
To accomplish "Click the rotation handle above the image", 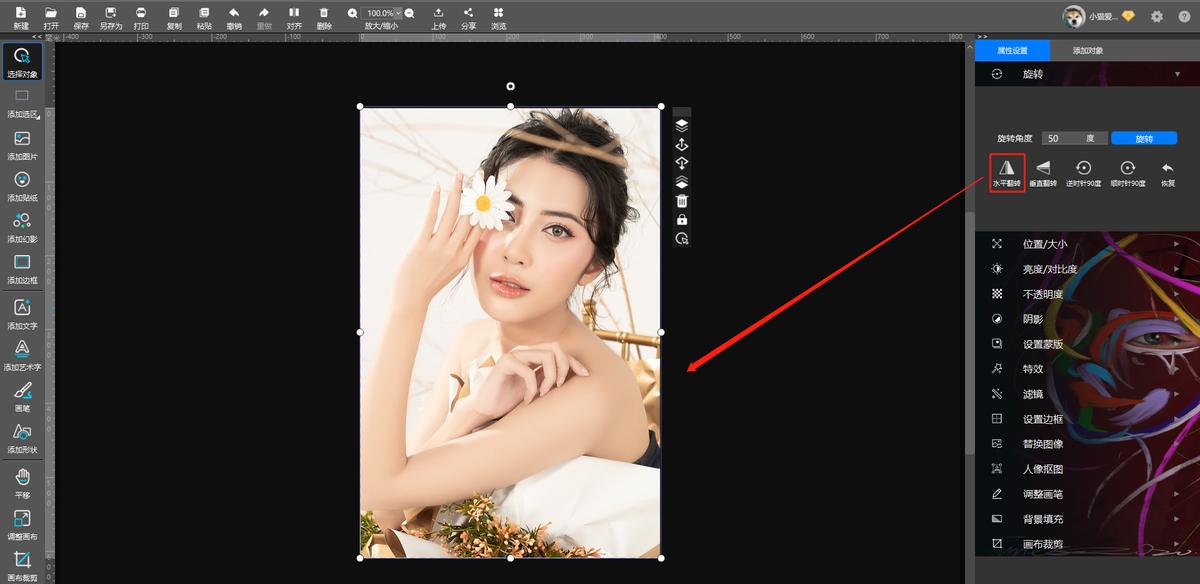I will tap(511, 87).
